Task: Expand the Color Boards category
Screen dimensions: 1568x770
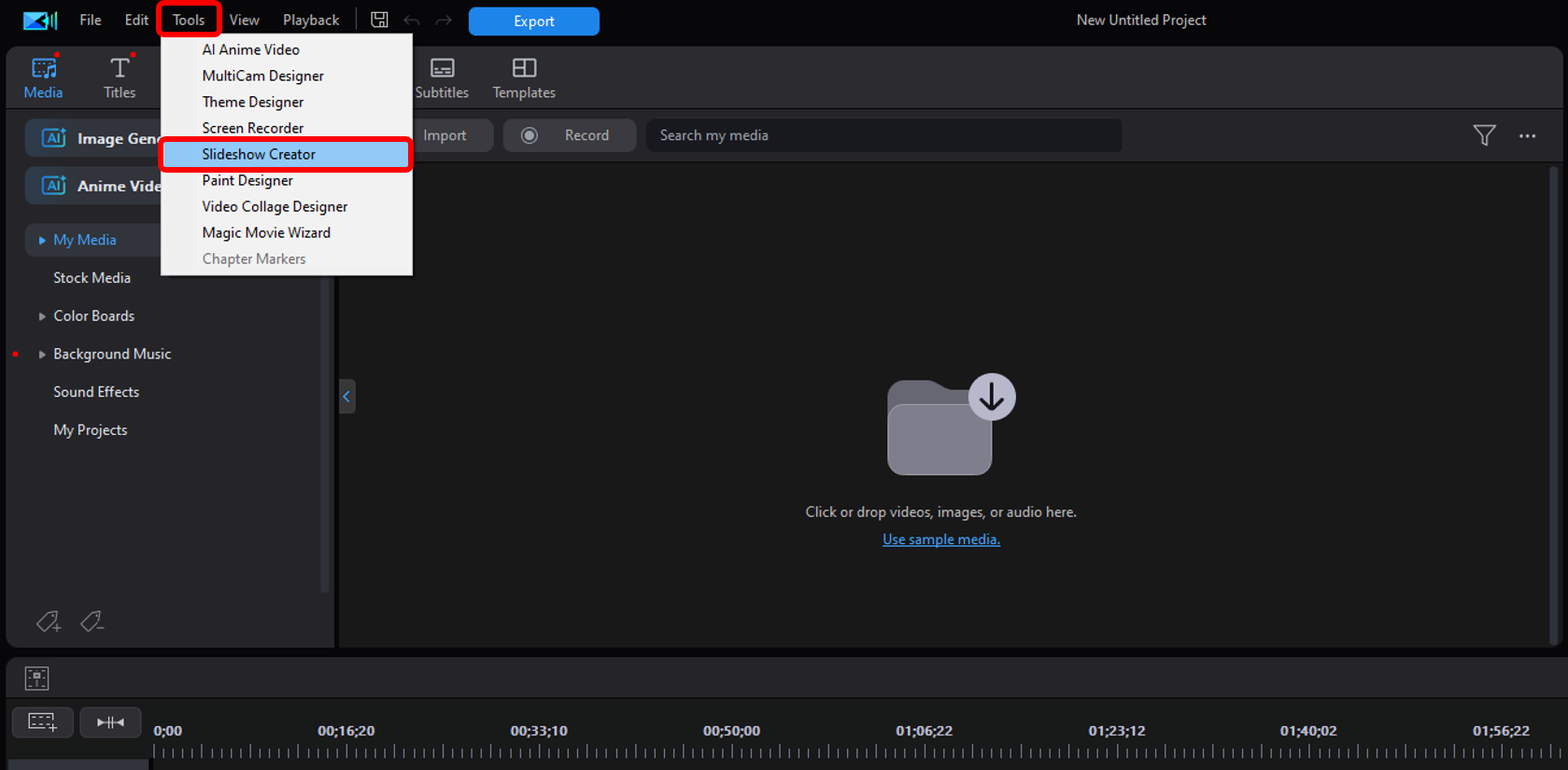Action: point(42,316)
